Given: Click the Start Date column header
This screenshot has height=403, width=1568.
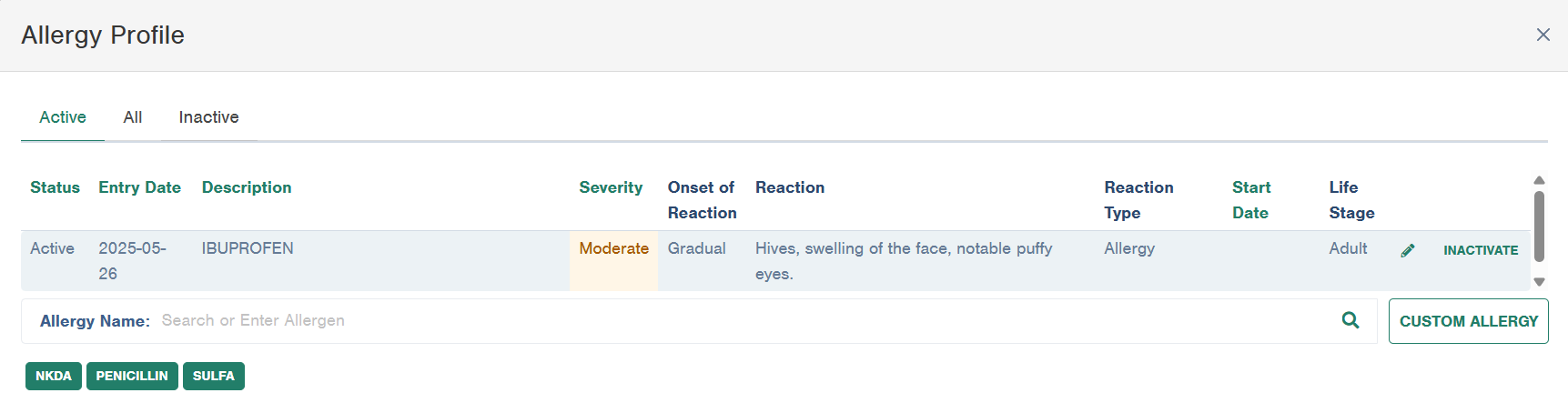Looking at the screenshot, I should [x=1251, y=200].
